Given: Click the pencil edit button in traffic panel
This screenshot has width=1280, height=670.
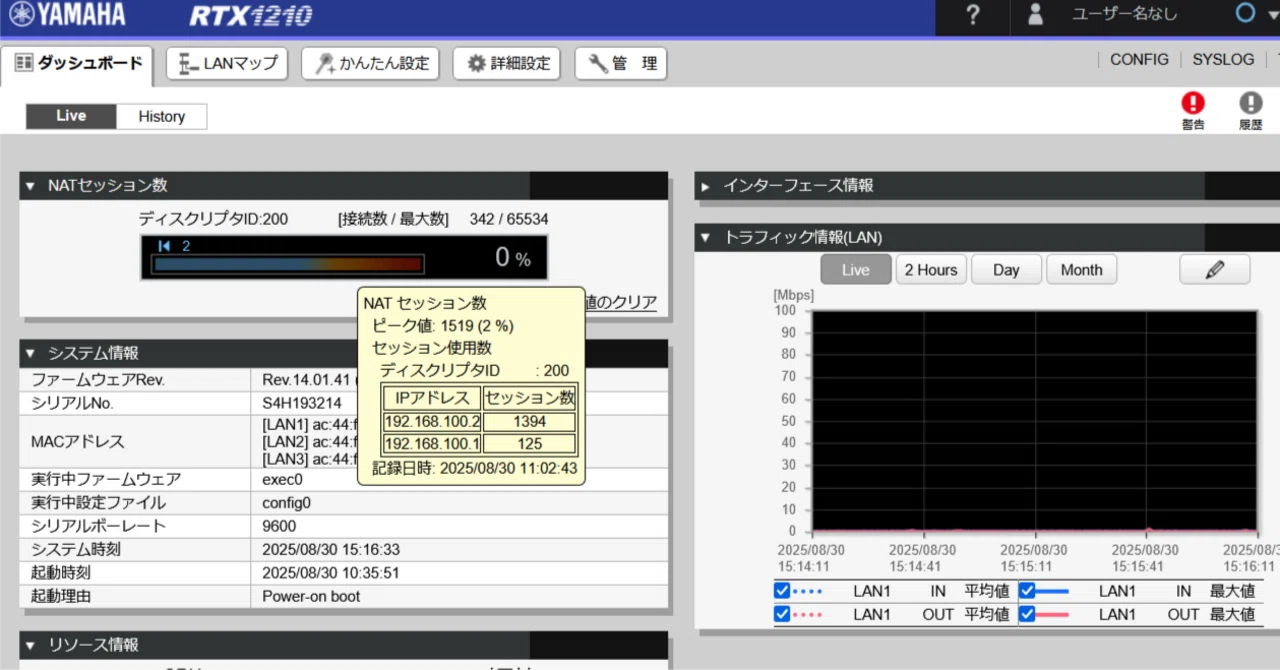Looking at the screenshot, I should click(x=1214, y=270).
